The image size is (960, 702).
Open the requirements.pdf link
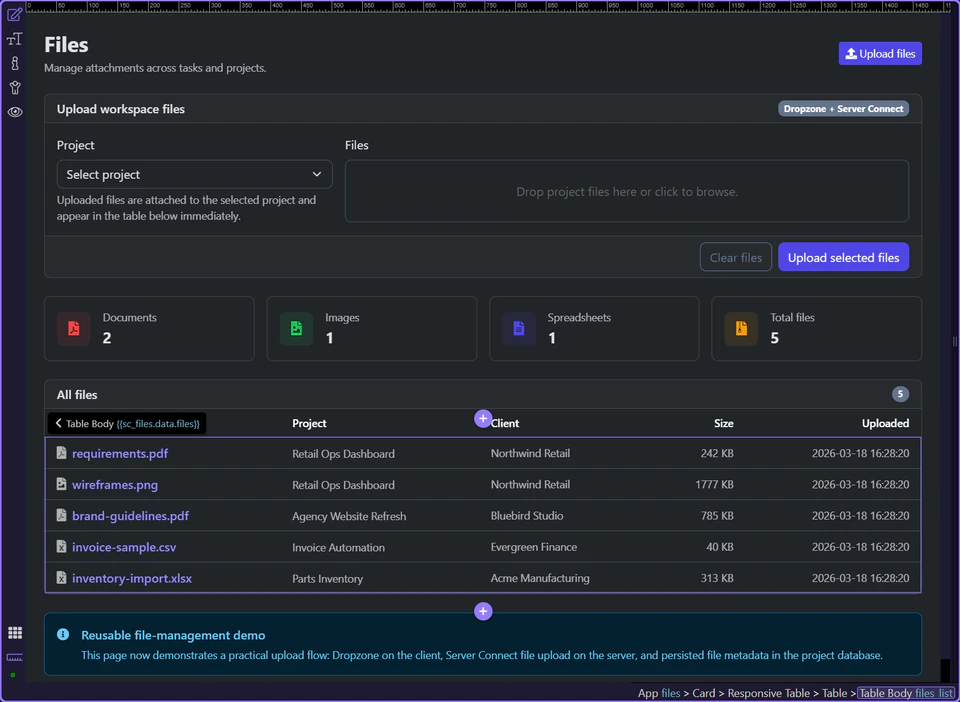[x=119, y=453]
